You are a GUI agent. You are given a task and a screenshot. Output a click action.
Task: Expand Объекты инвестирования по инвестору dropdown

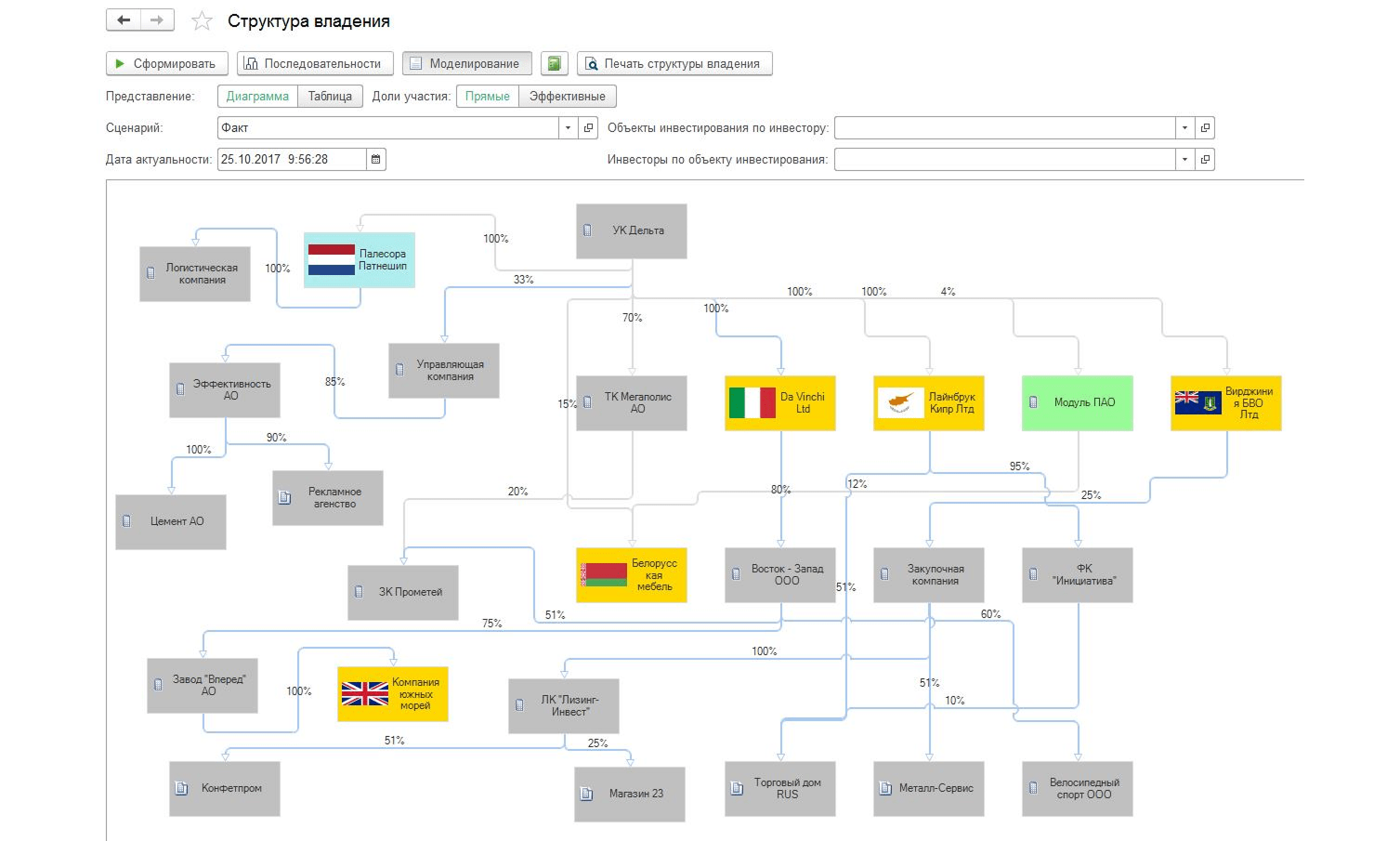(1184, 127)
